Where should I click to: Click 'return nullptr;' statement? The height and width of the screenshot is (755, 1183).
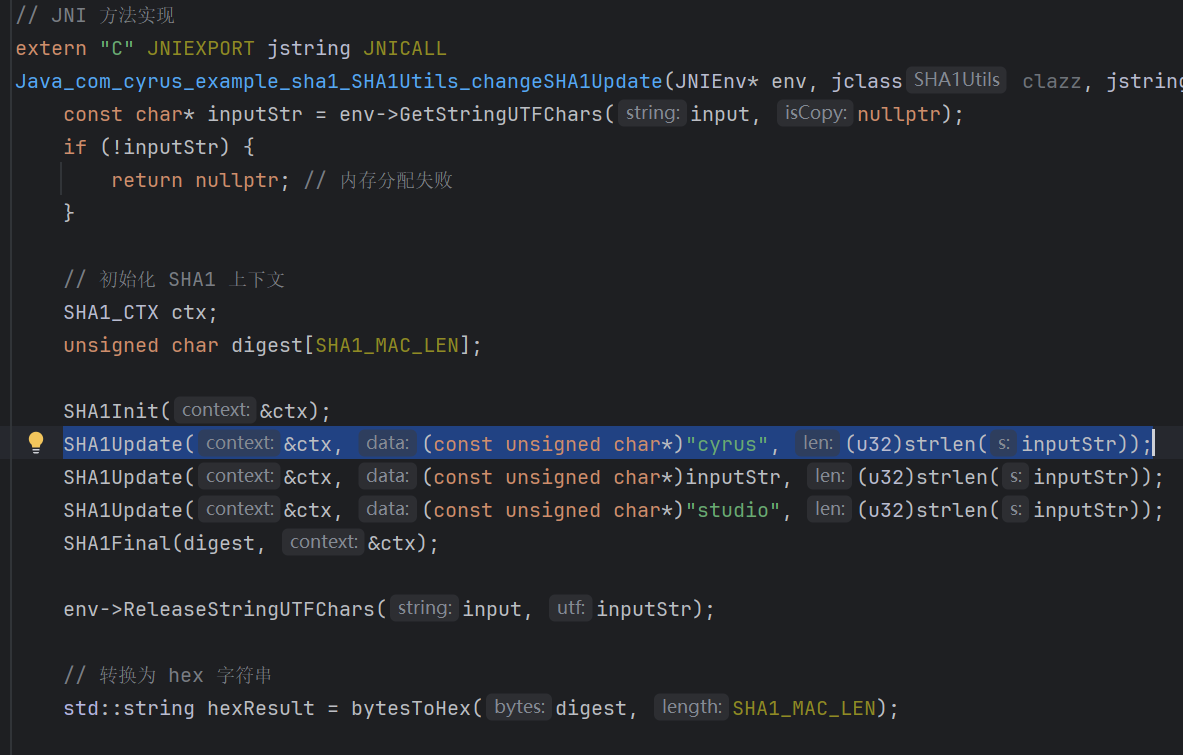pos(200,180)
